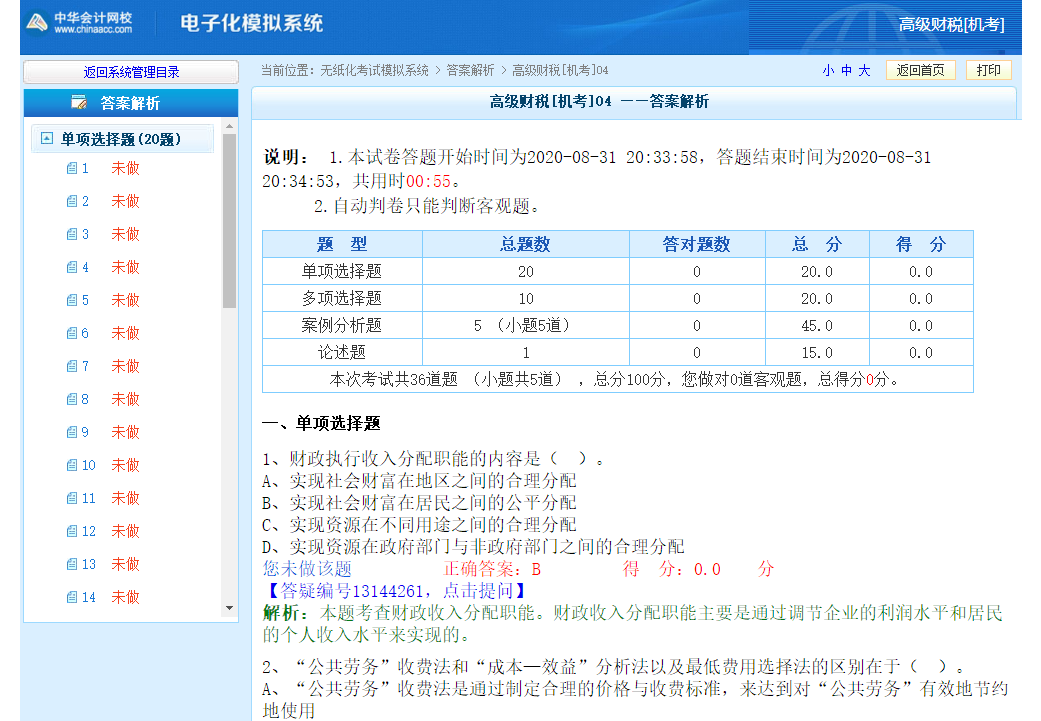Open question 12 marked 未做

pyautogui.click(x=125, y=531)
